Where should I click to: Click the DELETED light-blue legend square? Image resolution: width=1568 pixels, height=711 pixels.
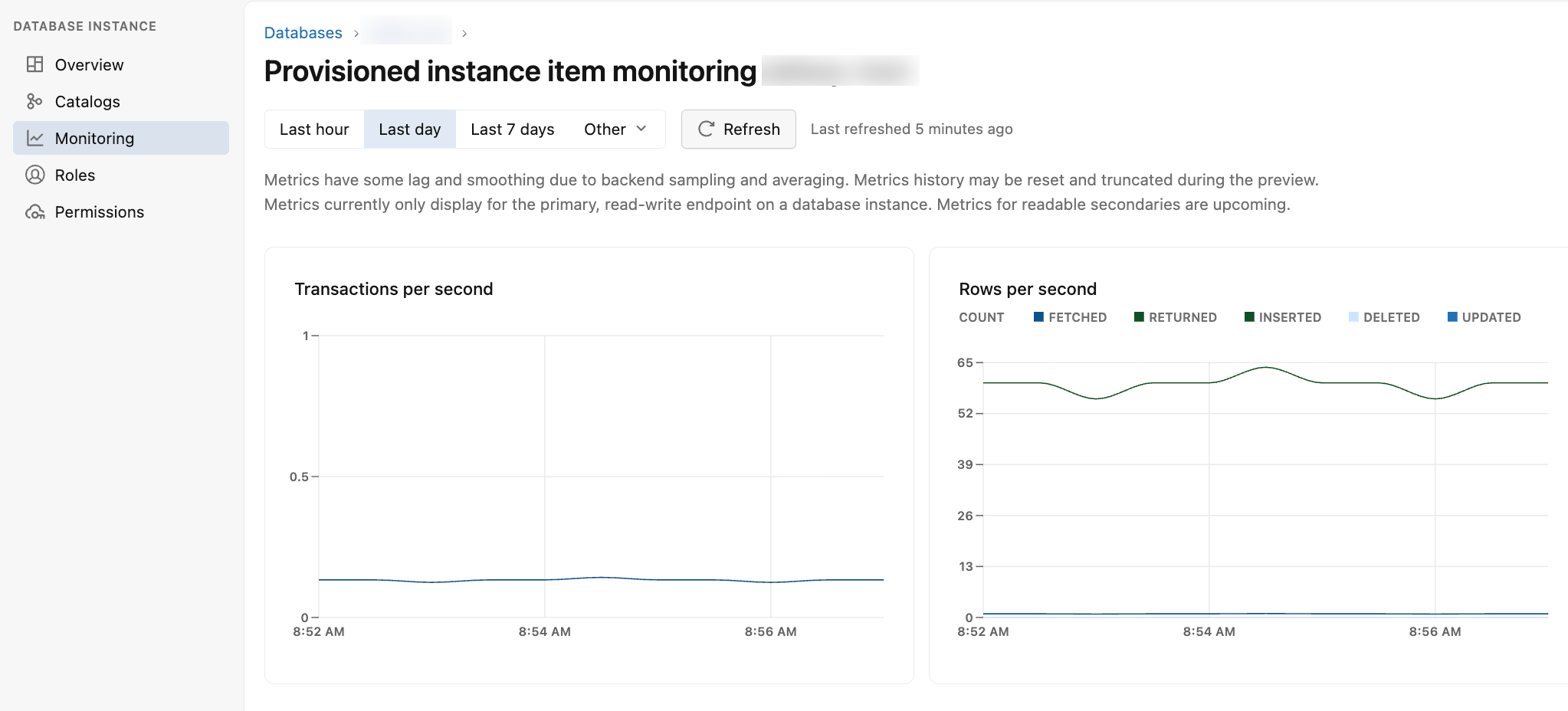click(1353, 316)
